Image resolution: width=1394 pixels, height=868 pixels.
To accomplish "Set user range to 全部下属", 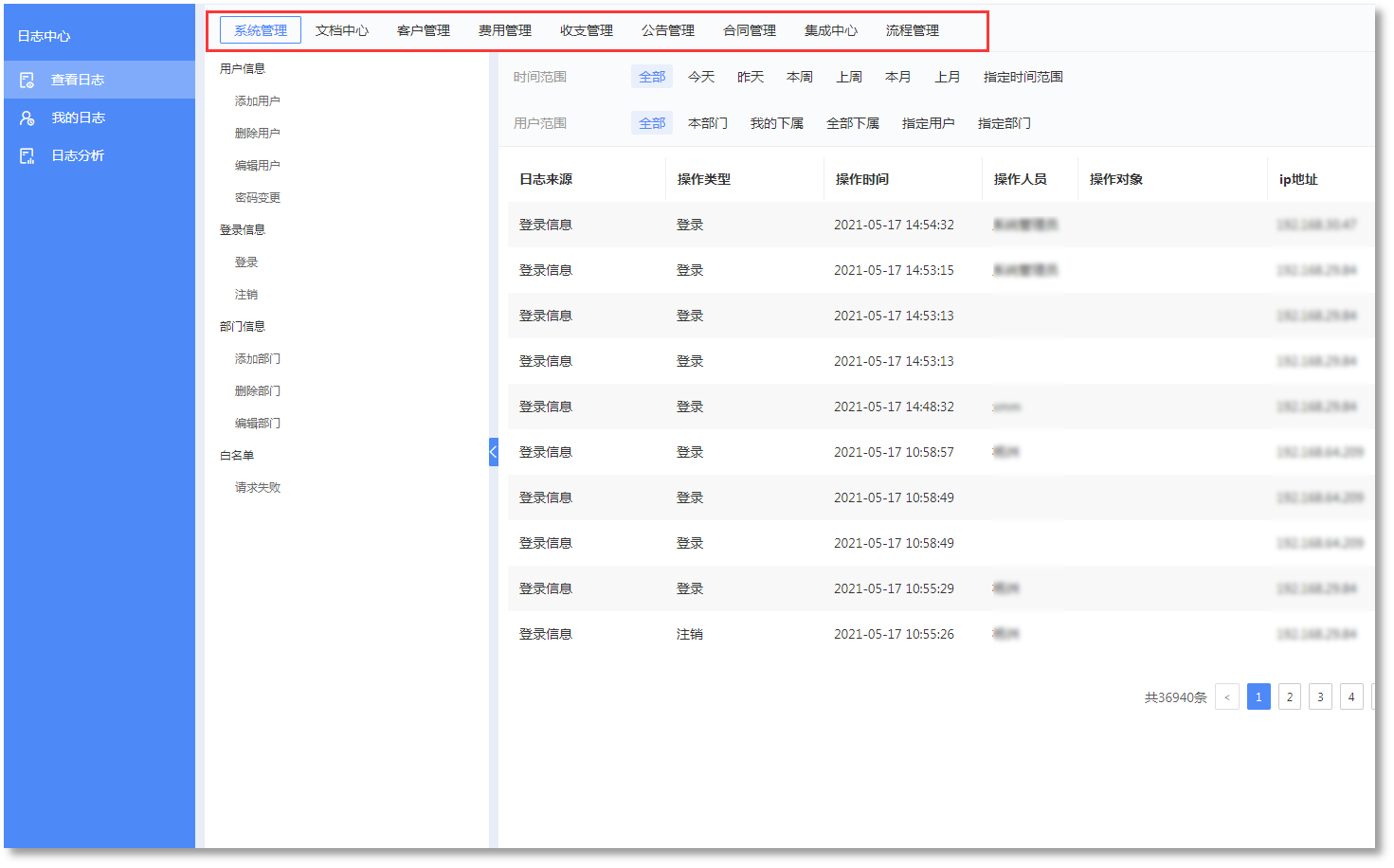I will coord(853,123).
